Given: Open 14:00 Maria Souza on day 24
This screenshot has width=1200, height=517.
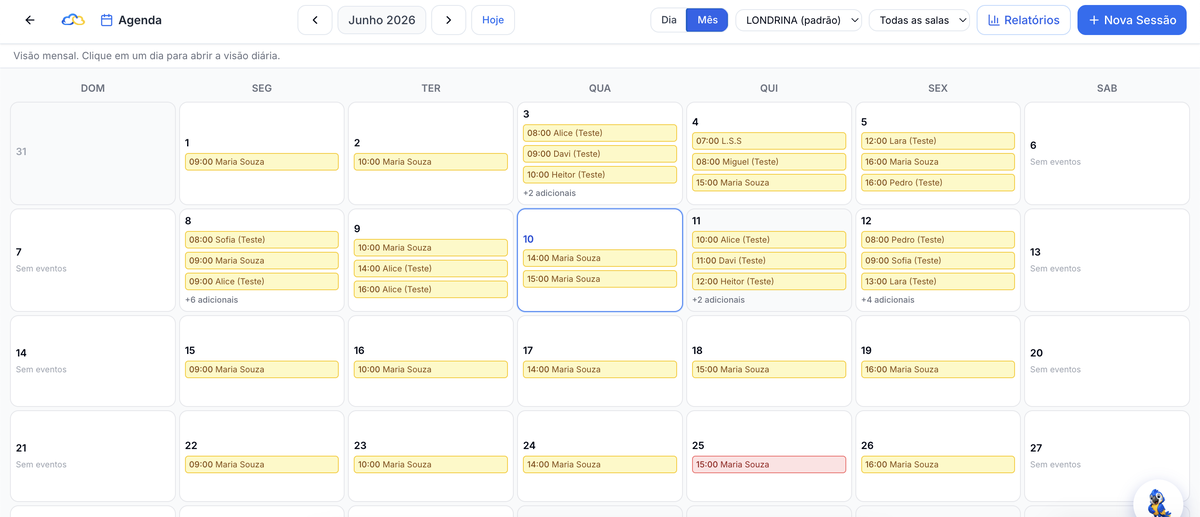Looking at the screenshot, I should click(x=600, y=465).
